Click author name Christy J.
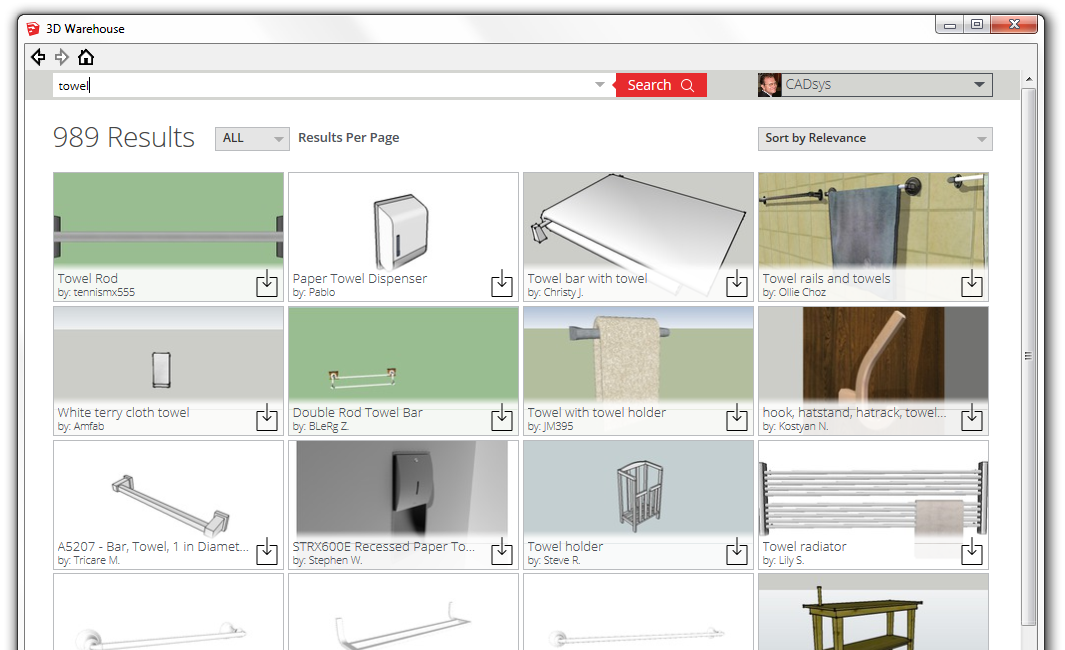The image size is (1065, 650). coord(564,293)
